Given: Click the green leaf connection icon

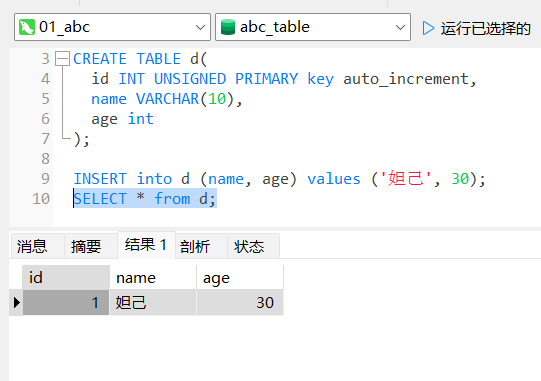Looking at the screenshot, I should 27,27.
